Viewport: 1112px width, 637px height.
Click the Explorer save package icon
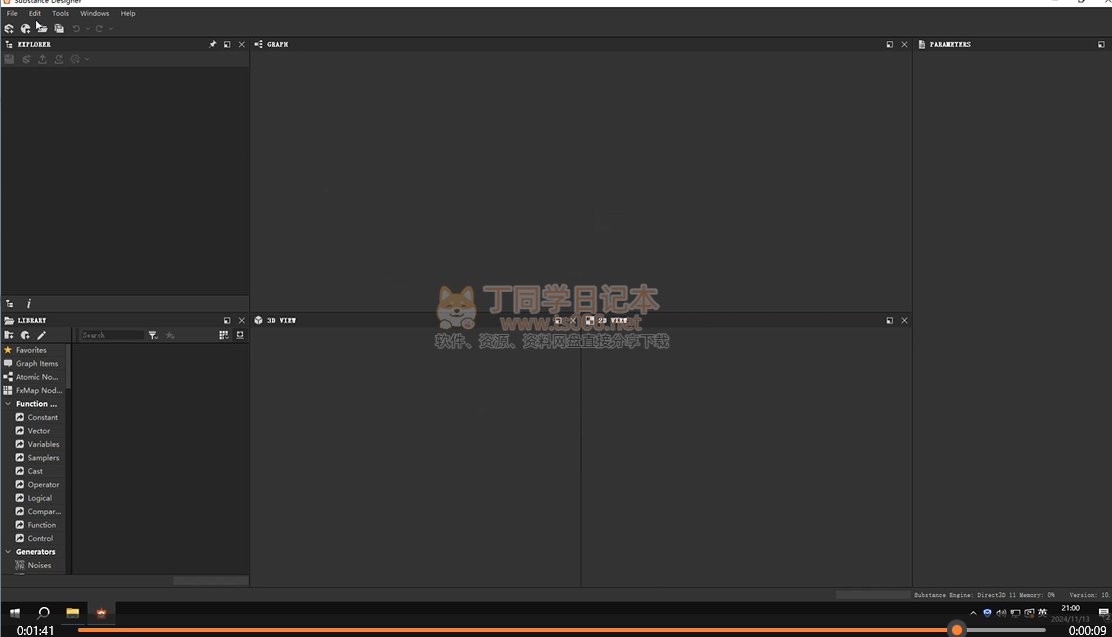click(x=9, y=59)
